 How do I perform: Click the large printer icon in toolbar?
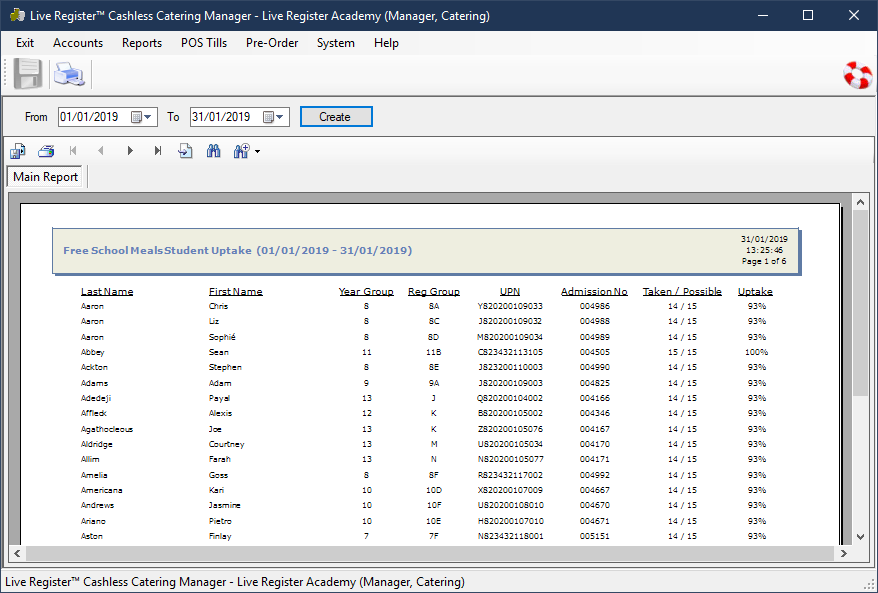coord(69,74)
